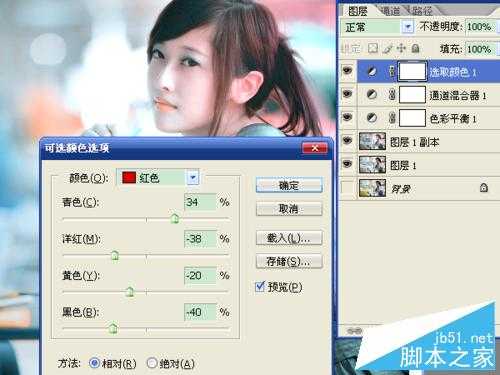Click the Color Balance 1 adjustment icon
The width and height of the screenshot is (500, 375).
click(372, 118)
